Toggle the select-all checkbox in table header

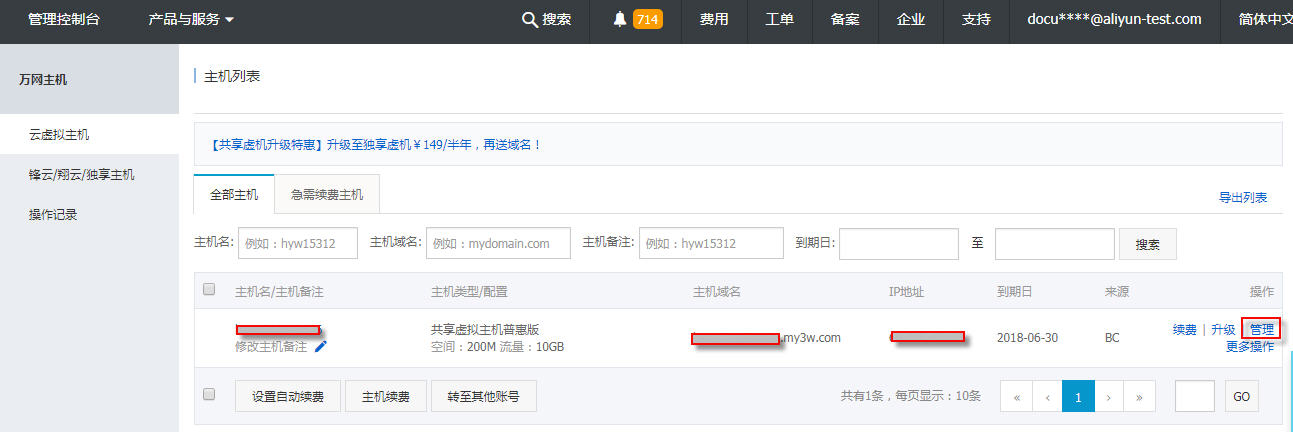(209, 289)
